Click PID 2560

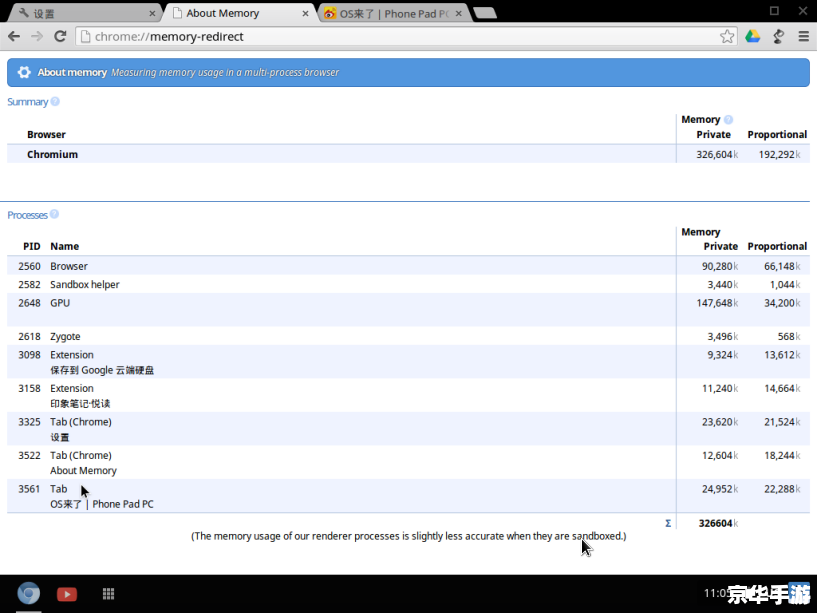point(29,266)
